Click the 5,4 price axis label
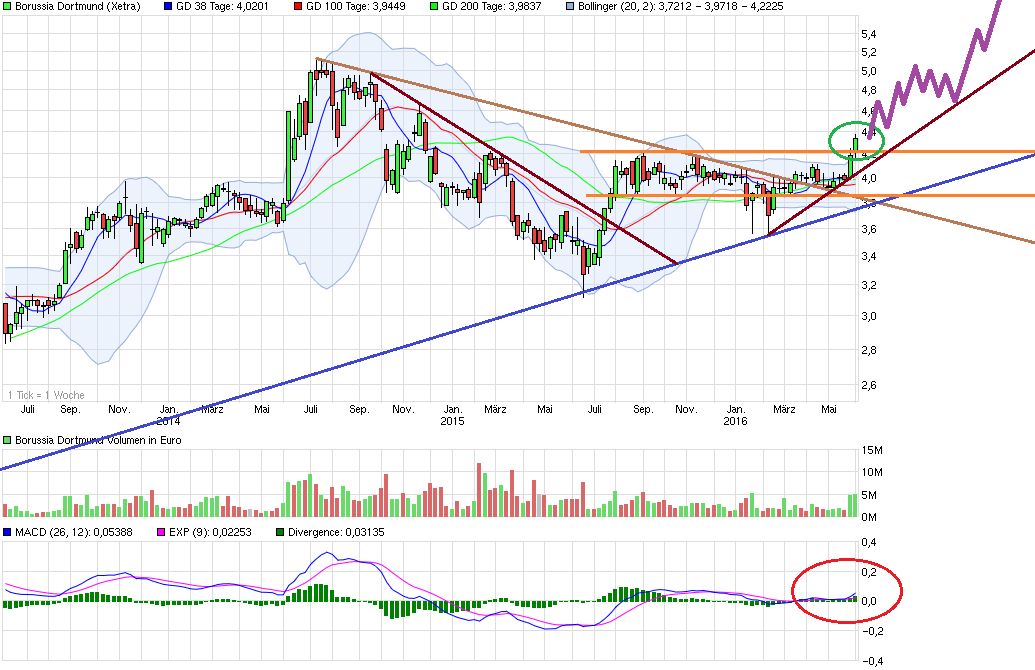Image resolution: width=1035 pixels, height=670 pixels. click(869, 34)
